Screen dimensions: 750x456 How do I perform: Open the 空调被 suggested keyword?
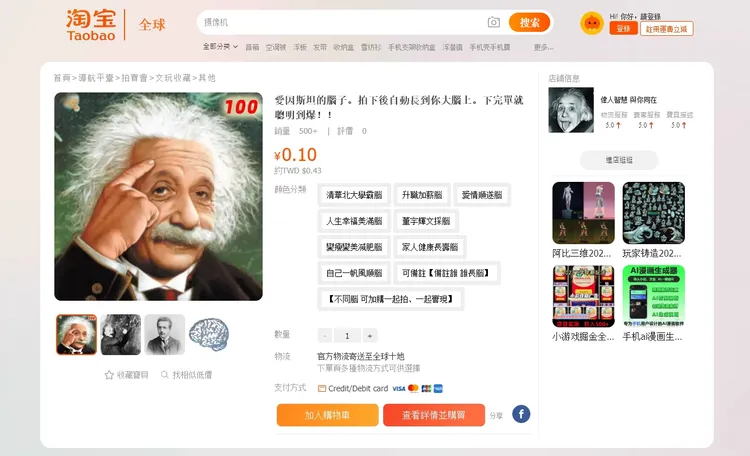point(276,47)
